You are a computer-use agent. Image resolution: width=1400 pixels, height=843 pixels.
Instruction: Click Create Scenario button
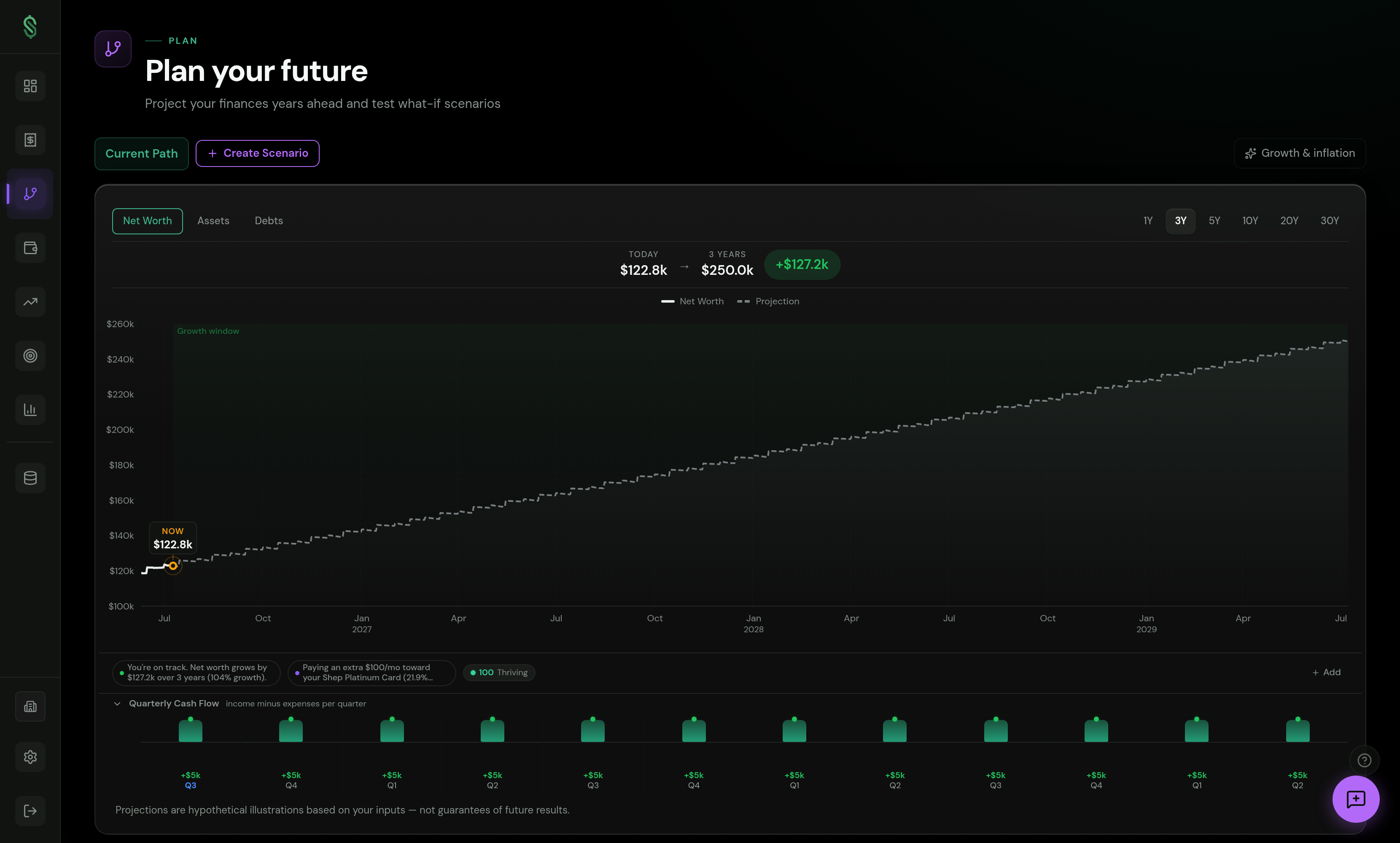click(257, 153)
